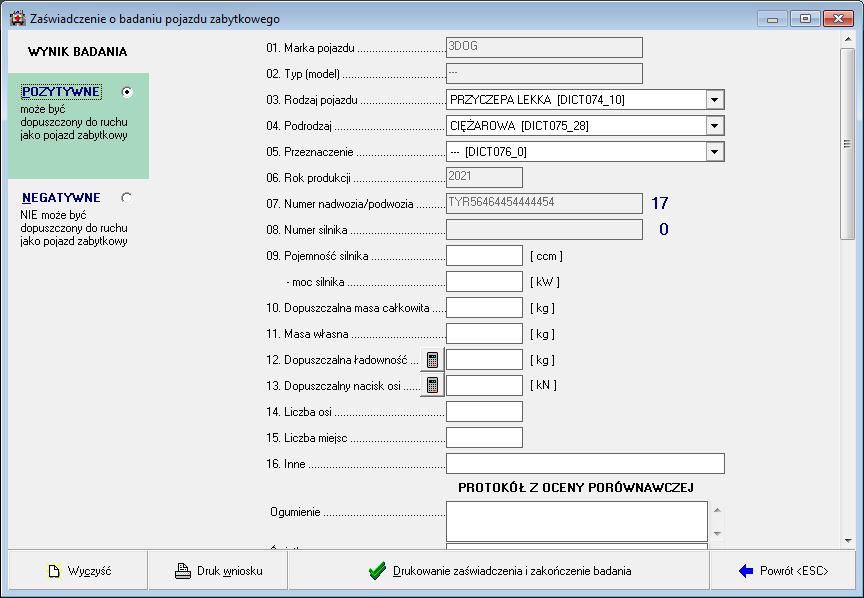Click the blank page Wyczyść icon
Screen dimensions: 864x598
point(54,571)
